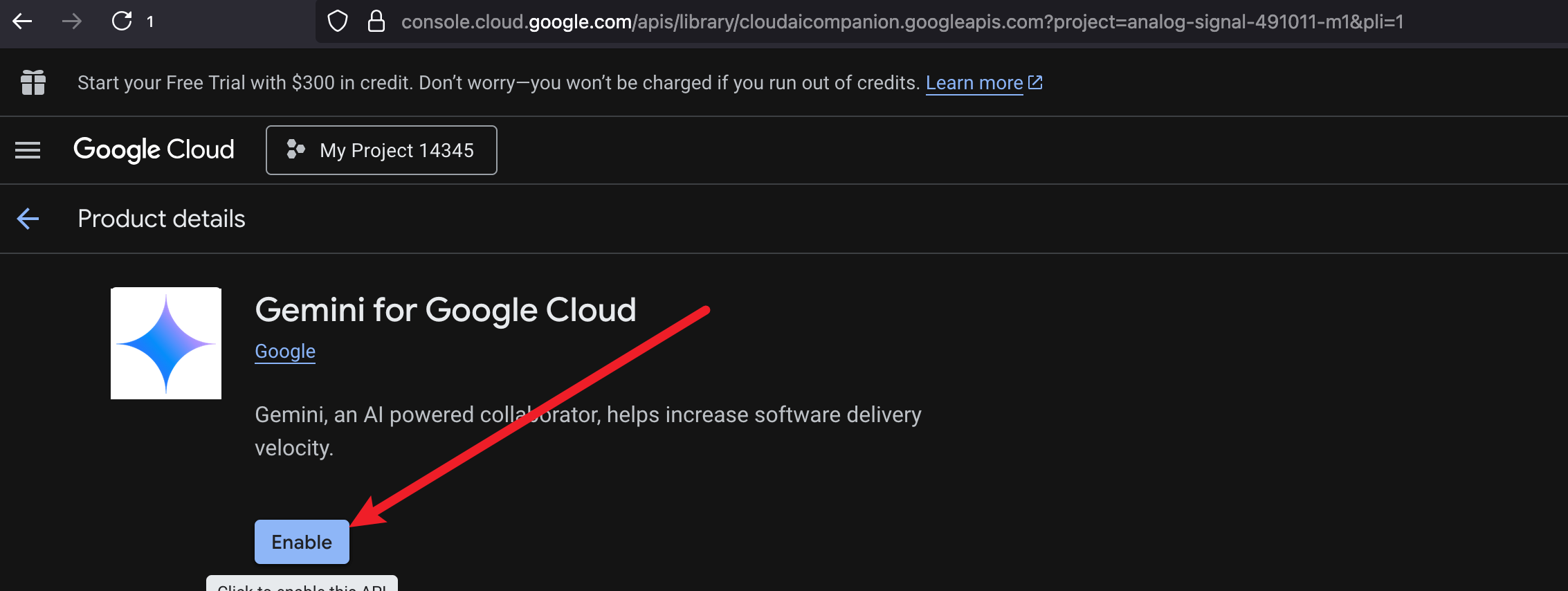This screenshot has width=1568, height=591.
Task: Go to Google Cloud home via logo
Action: [x=154, y=149]
